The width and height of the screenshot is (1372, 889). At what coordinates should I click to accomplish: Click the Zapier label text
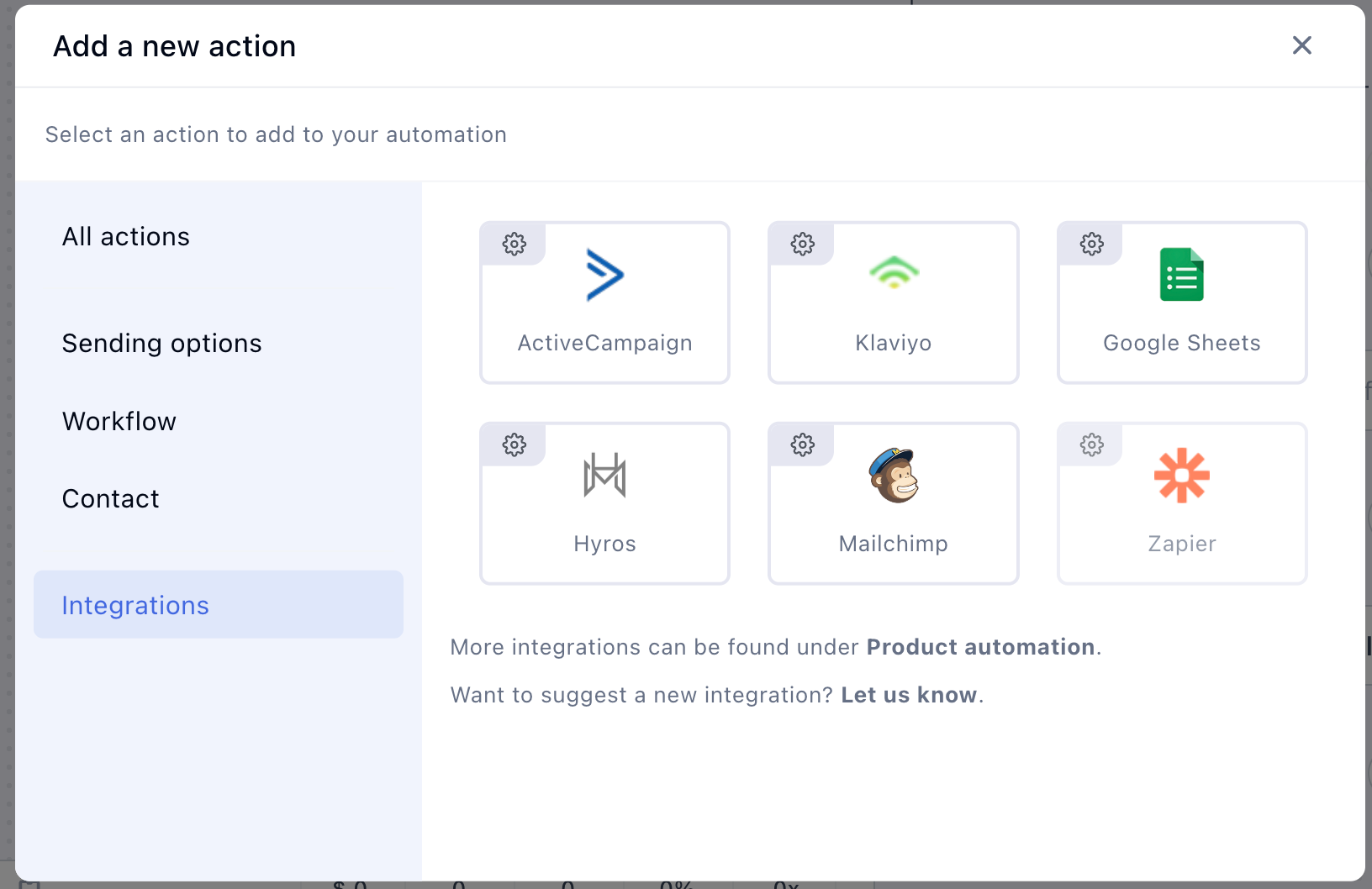point(1182,544)
